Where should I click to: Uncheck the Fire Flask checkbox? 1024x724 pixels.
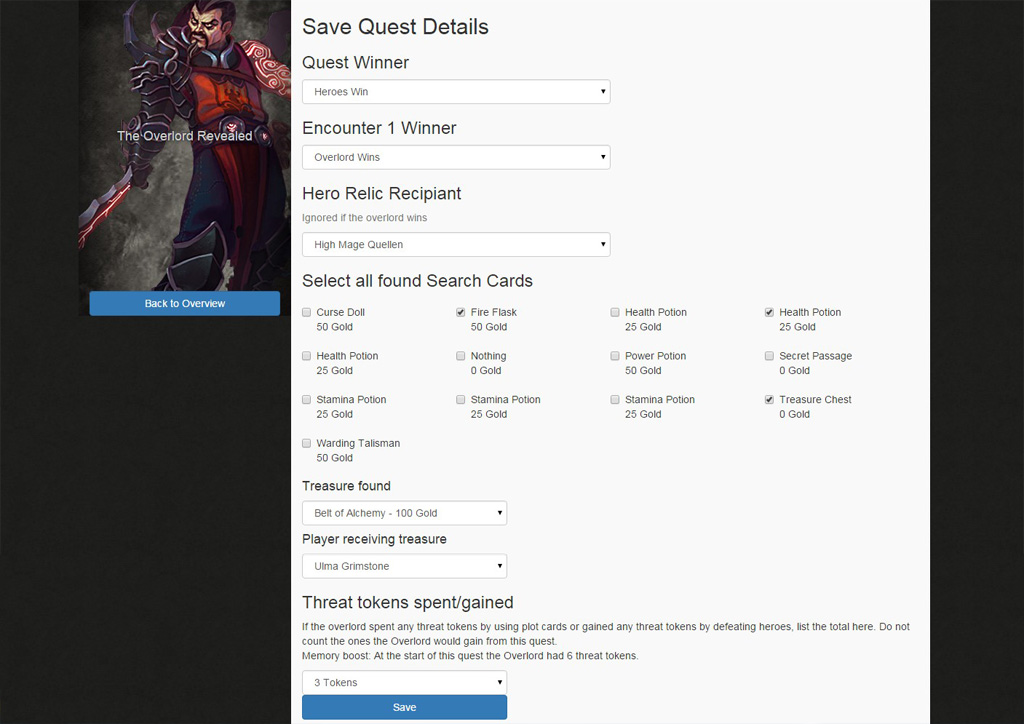(x=461, y=313)
